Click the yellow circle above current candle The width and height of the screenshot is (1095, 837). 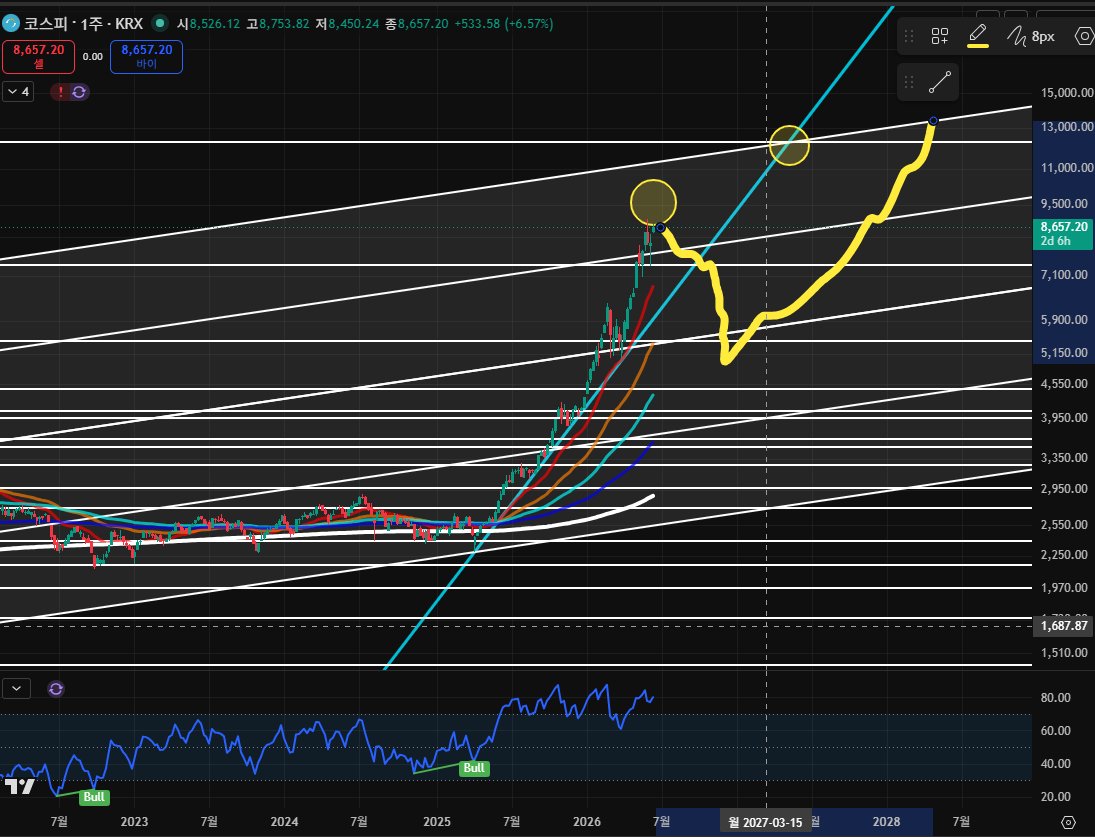tap(653, 202)
